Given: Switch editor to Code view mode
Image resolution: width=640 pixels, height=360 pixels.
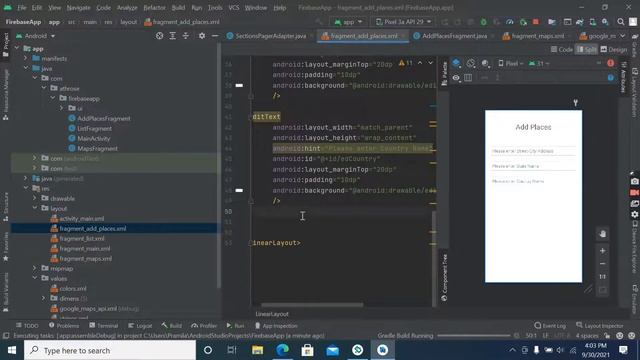Looking at the screenshot, I should click(562, 49).
